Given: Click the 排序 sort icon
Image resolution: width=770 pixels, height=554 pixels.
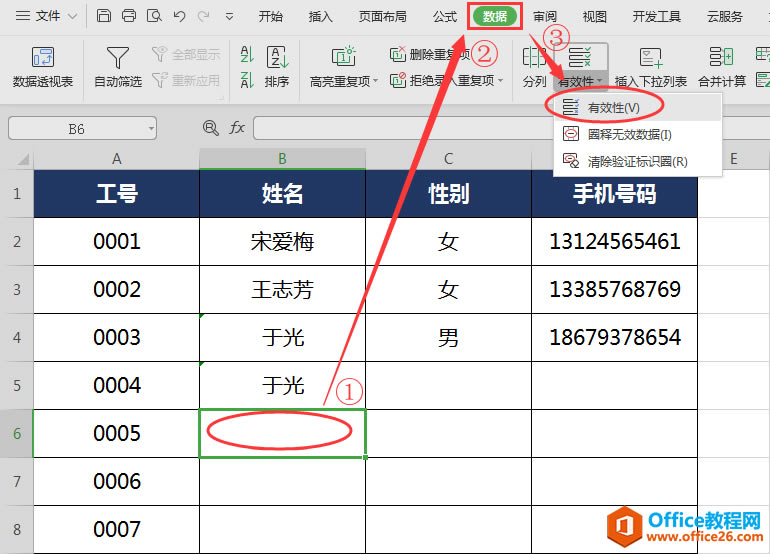Looking at the screenshot, I should coord(277,66).
